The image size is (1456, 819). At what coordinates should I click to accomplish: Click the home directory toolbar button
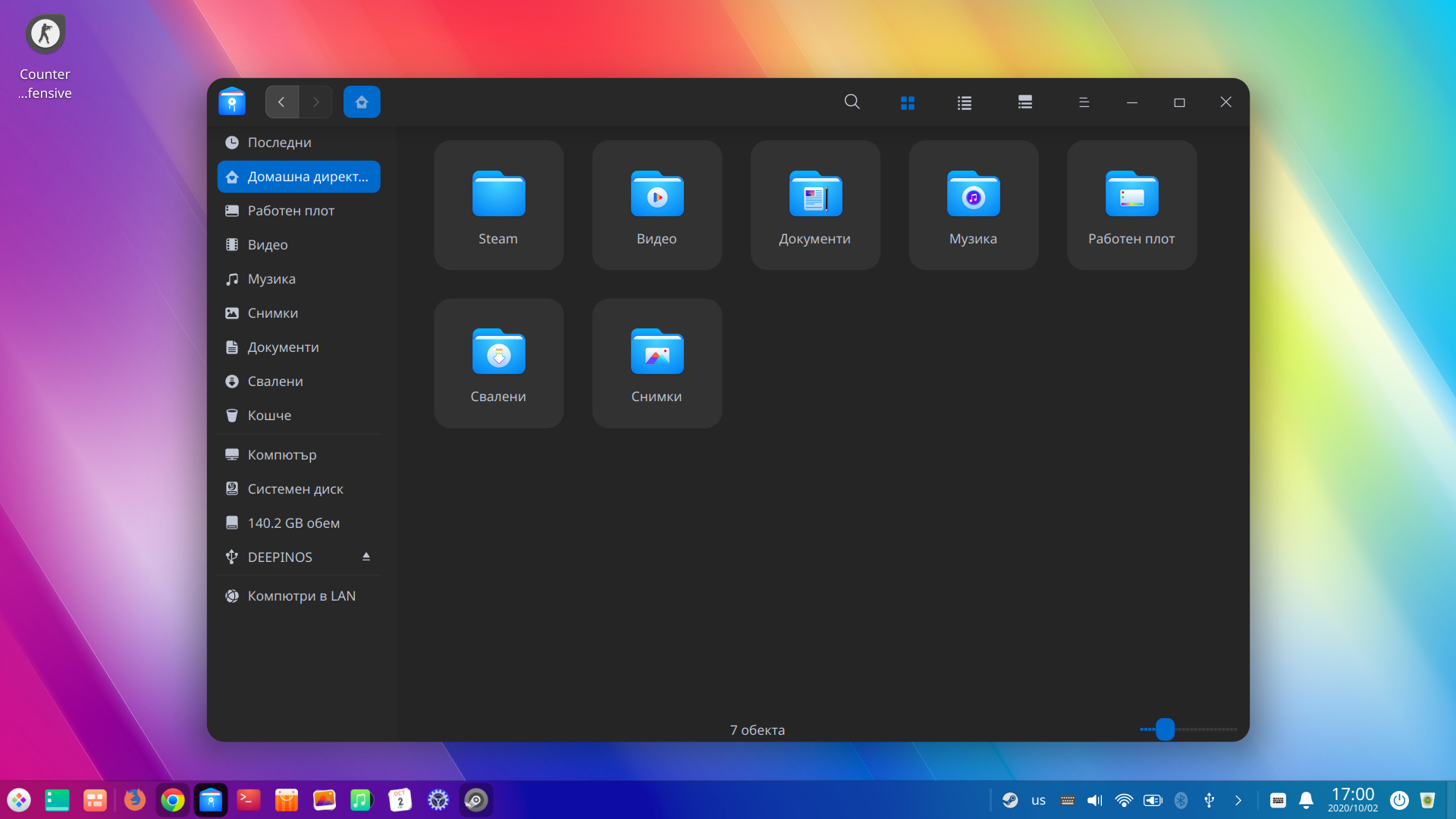click(362, 102)
